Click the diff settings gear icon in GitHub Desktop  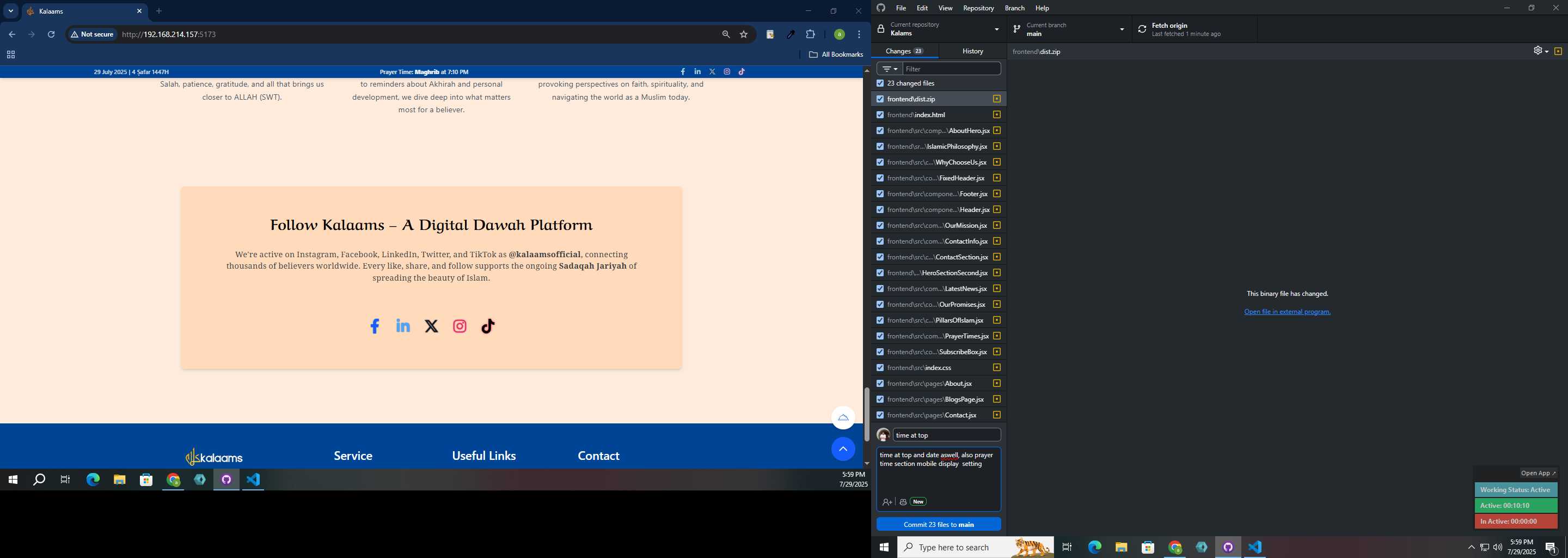click(x=1541, y=51)
